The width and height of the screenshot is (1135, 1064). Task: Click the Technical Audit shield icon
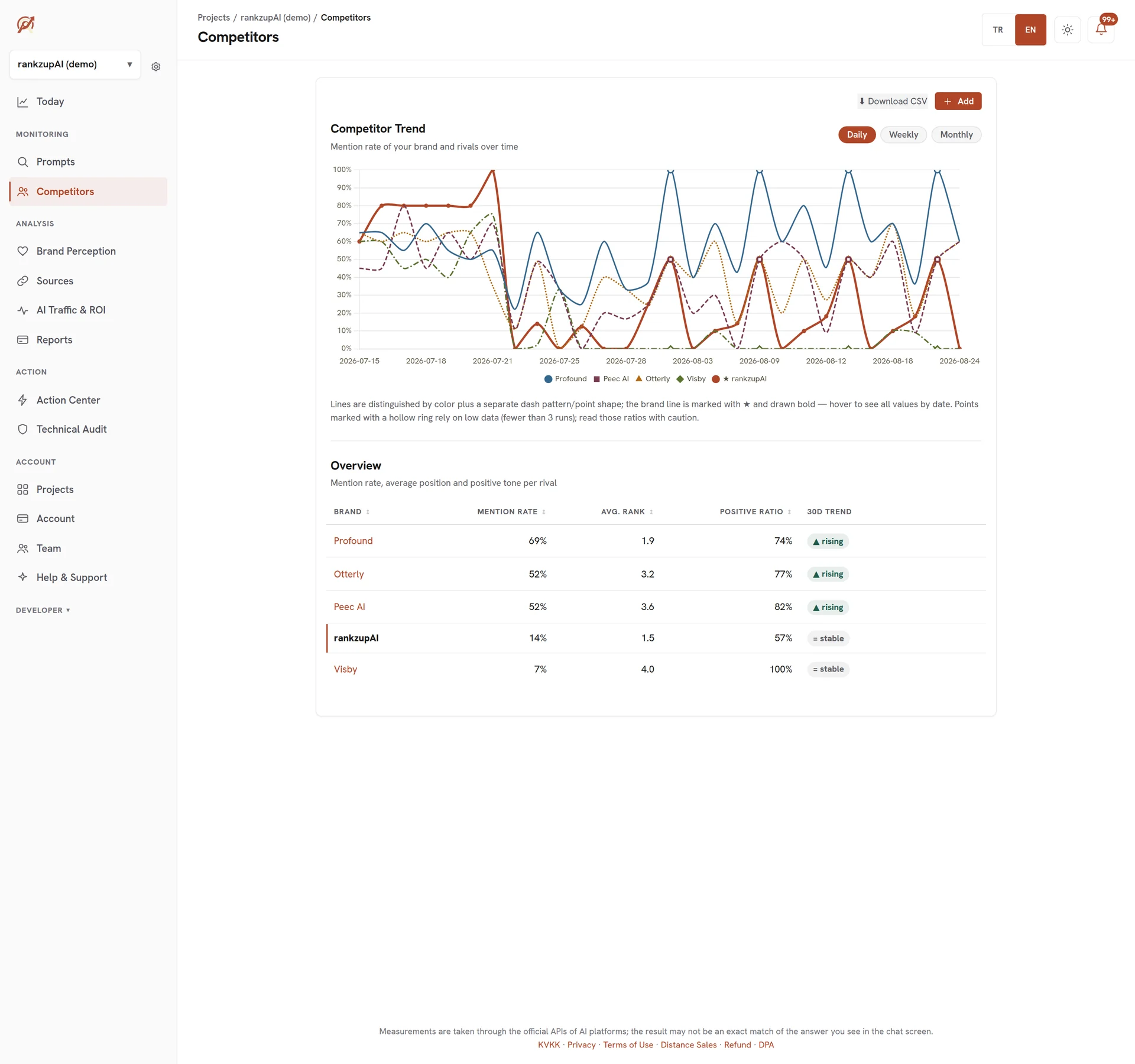[x=22, y=429]
